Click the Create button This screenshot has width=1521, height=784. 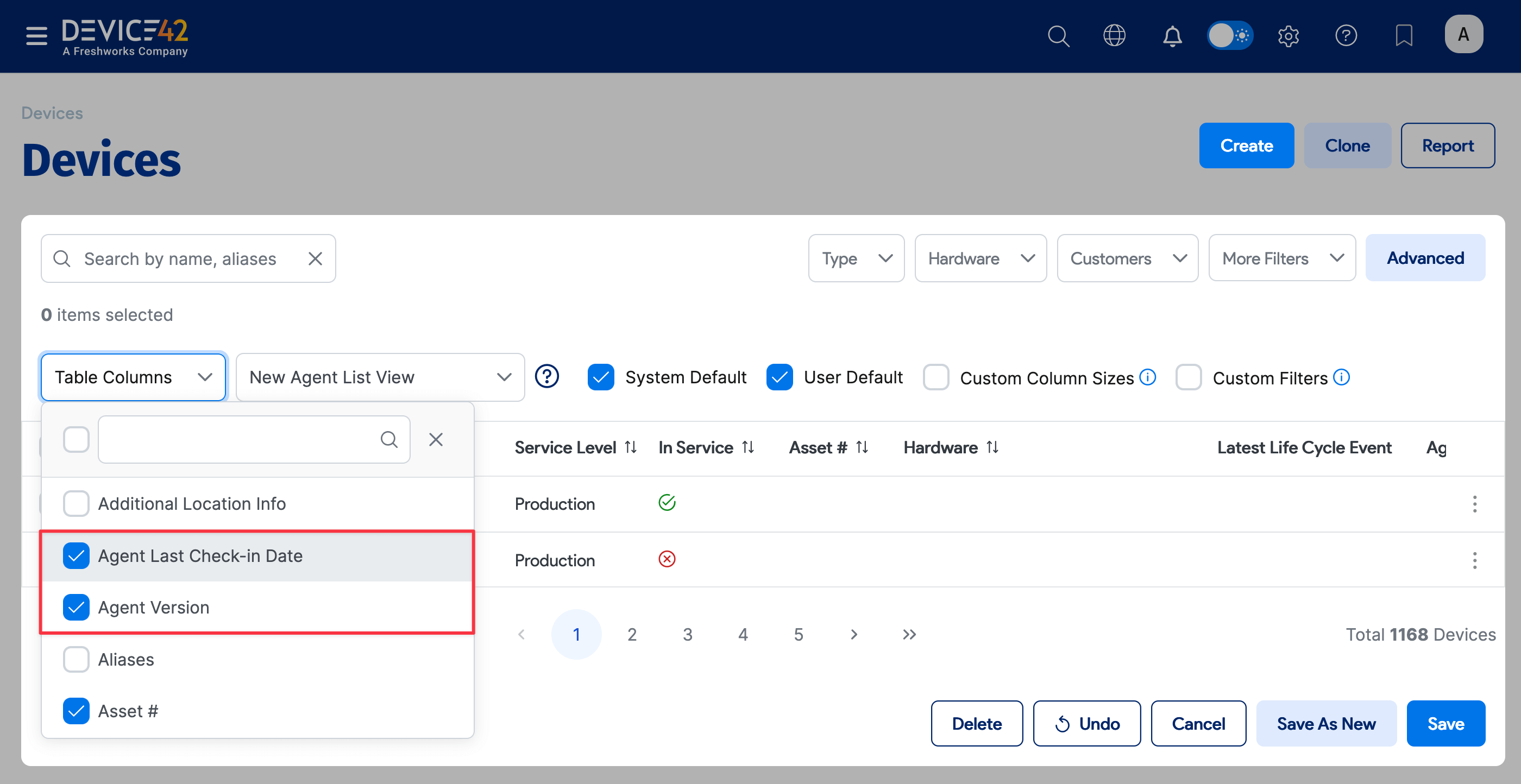coord(1246,145)
